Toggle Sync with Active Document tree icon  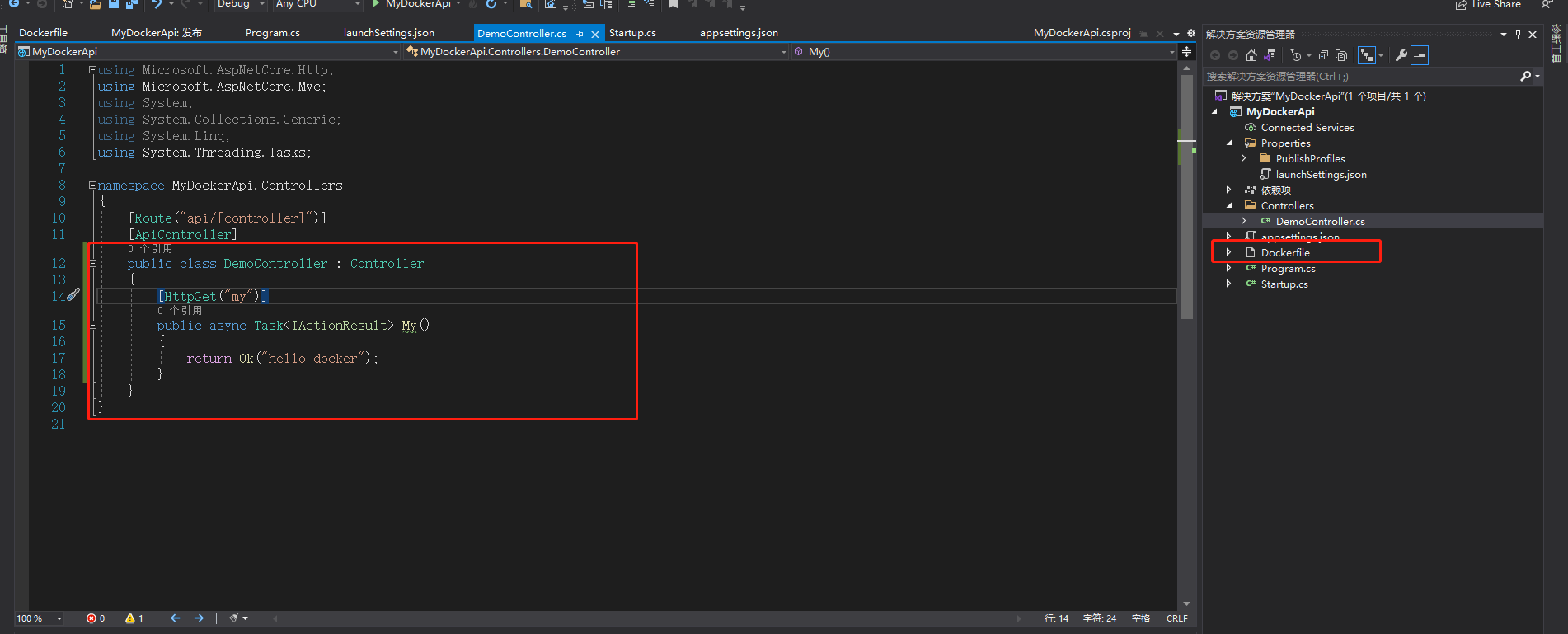click(x=1367, y=55)
